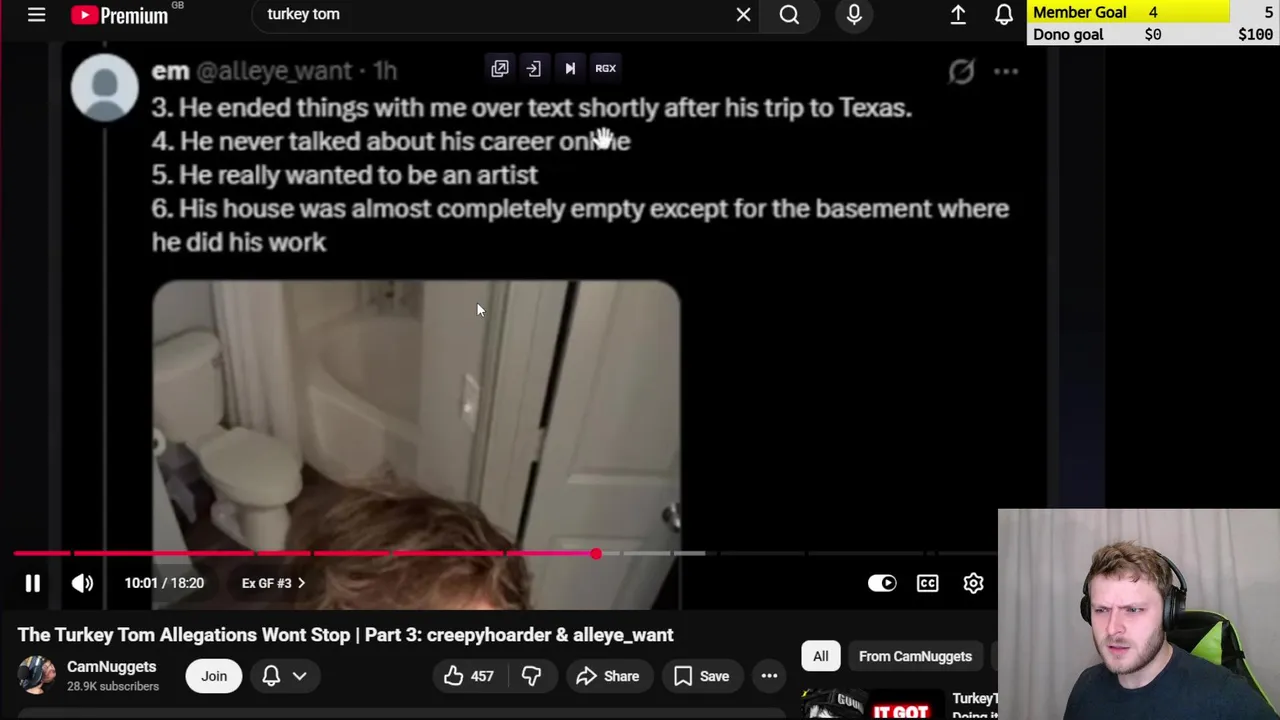Dislike the video with thumbs-down
The height and width of the screenshot is (720, 1280).
pyautogui.click(x=531, y=676)
